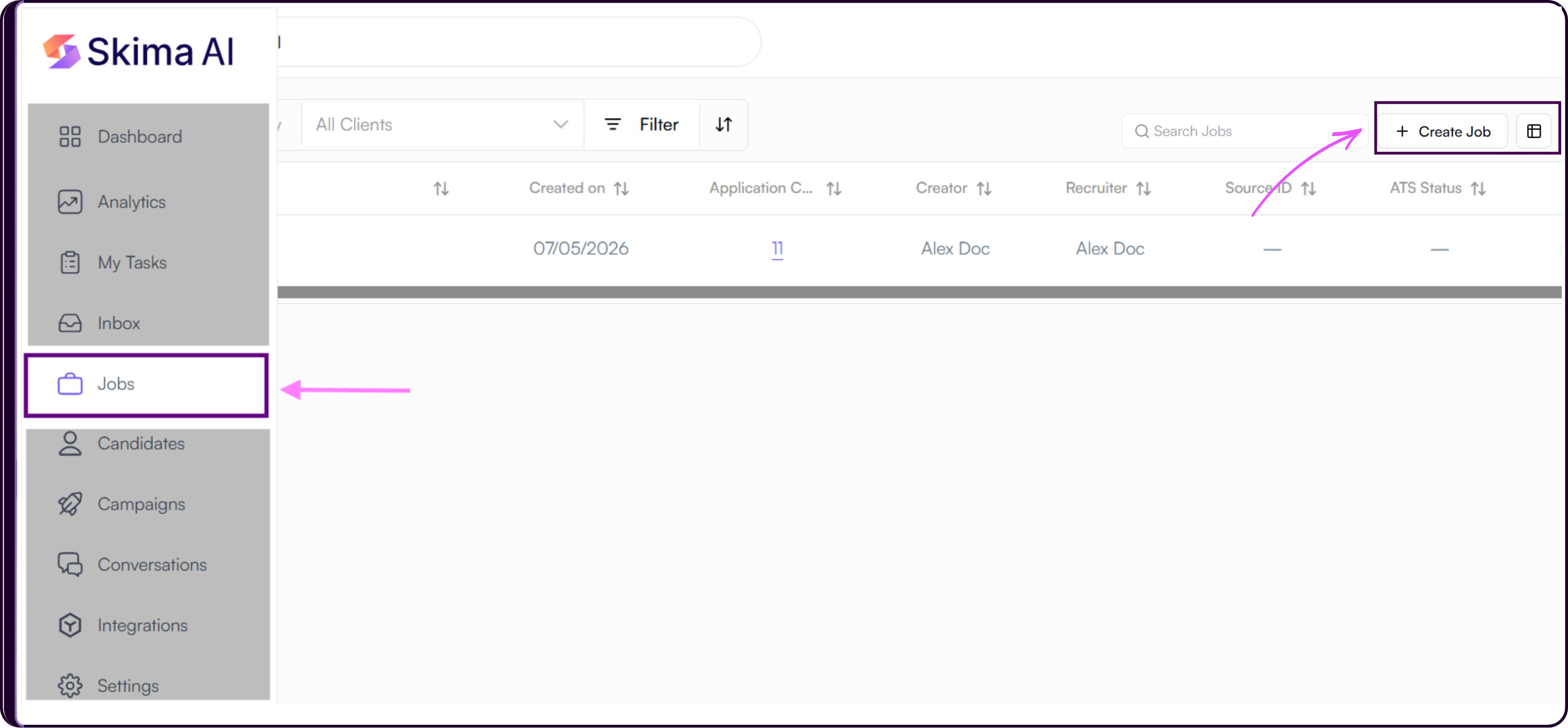Image resolution: width=1568 pixels, height=728 pixels.
Task: Click the Settings gear icon
Action: [x=70, y=686]
